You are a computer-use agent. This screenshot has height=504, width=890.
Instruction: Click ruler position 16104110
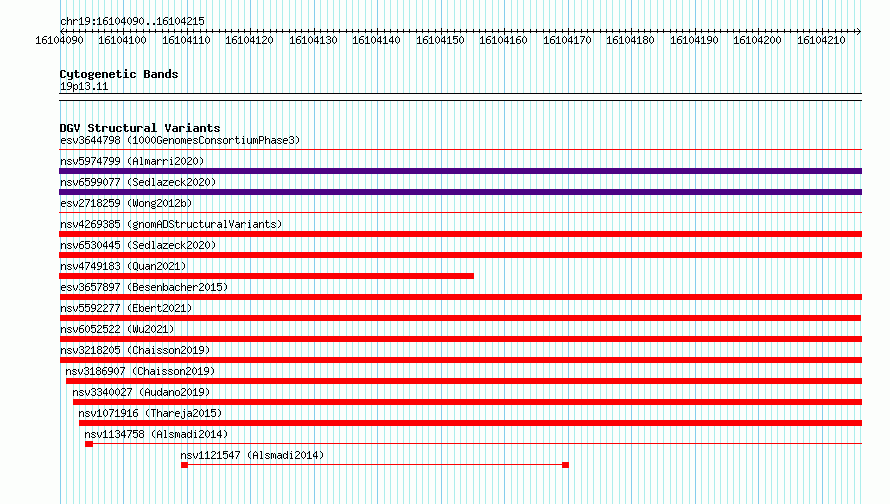pos(186,40)
